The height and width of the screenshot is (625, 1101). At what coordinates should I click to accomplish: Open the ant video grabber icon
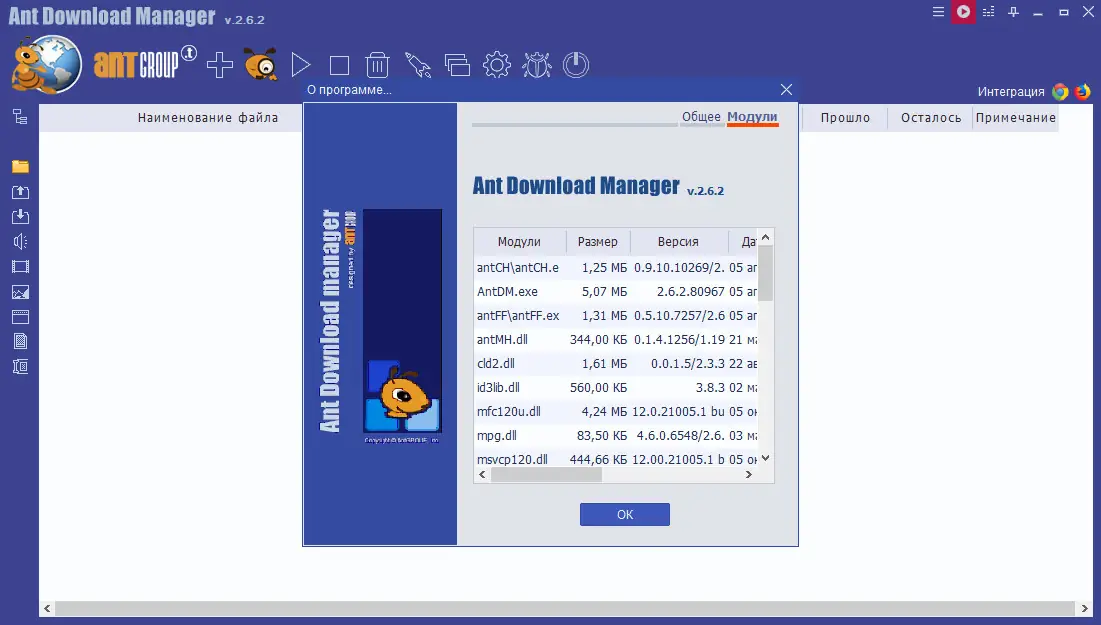pyautogui.click(x=261, y=64)
